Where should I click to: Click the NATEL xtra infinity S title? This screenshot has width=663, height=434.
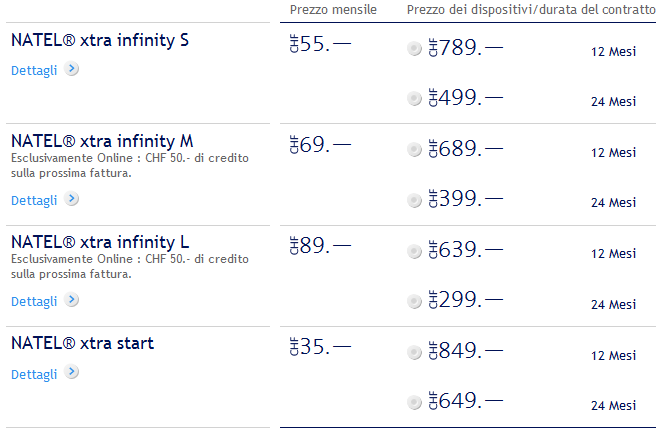[x=99, y=41]
